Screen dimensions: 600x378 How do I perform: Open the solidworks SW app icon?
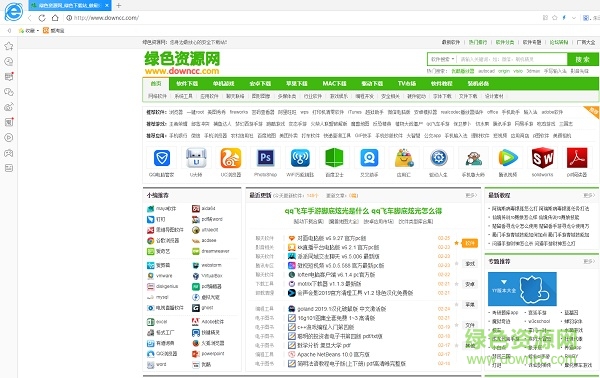(543, 158)
